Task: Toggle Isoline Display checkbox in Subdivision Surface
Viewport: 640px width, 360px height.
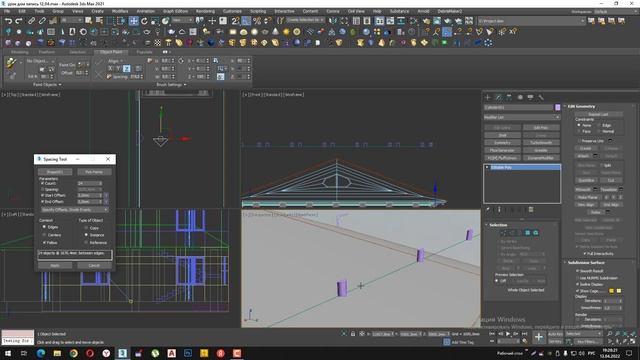Action: point(578,284)
